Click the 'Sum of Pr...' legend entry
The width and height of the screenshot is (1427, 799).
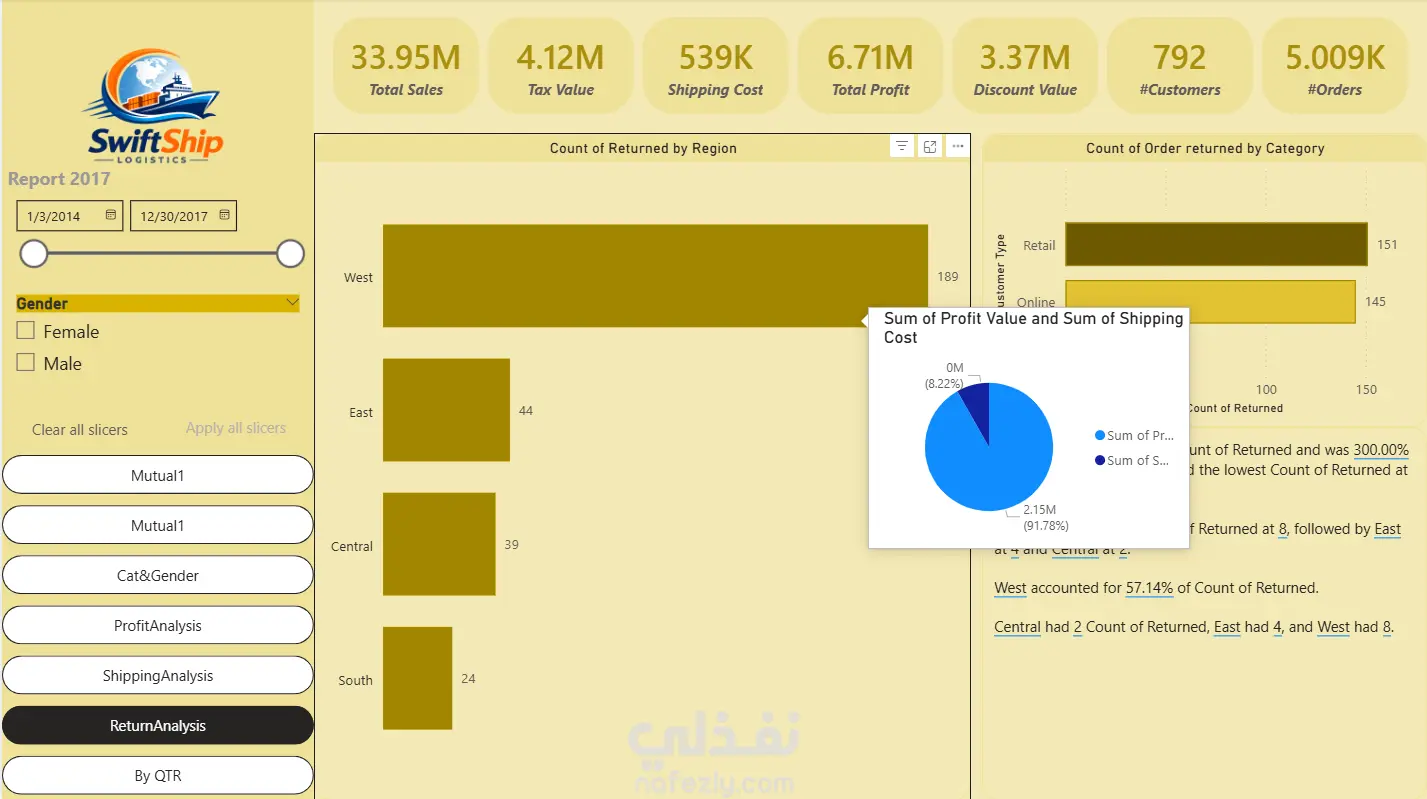pos(1135,435)
